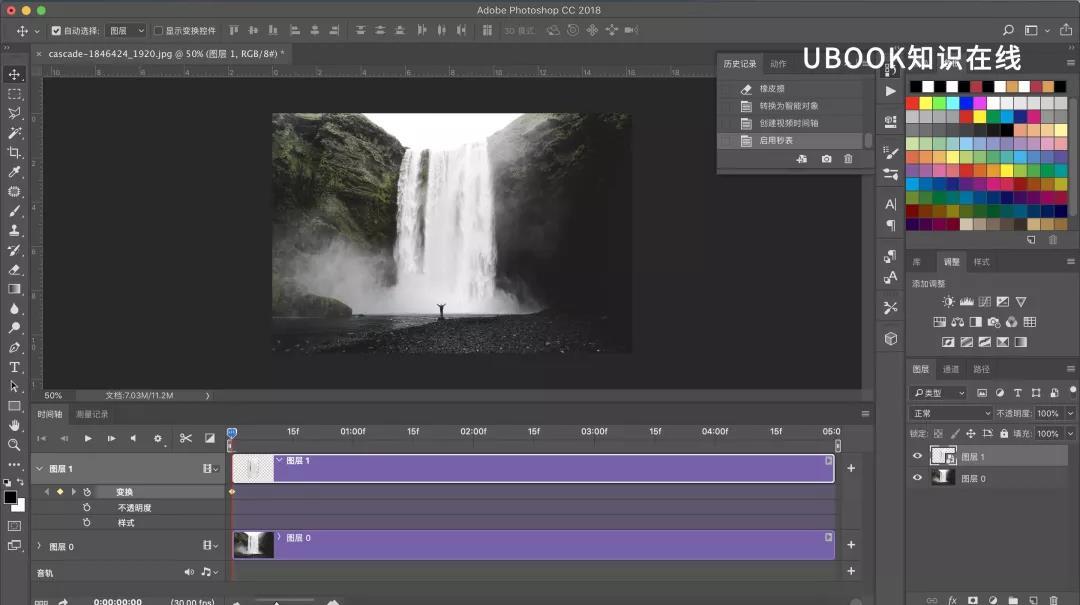The width and height of the screenshot is (1080, 605).
Task: Select the Eyedropper tool
Action: point(14,172)
